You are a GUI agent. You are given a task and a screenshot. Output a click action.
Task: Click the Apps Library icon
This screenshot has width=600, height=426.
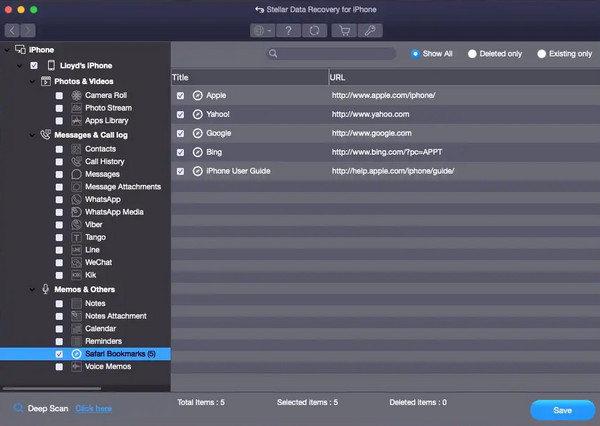77,121
